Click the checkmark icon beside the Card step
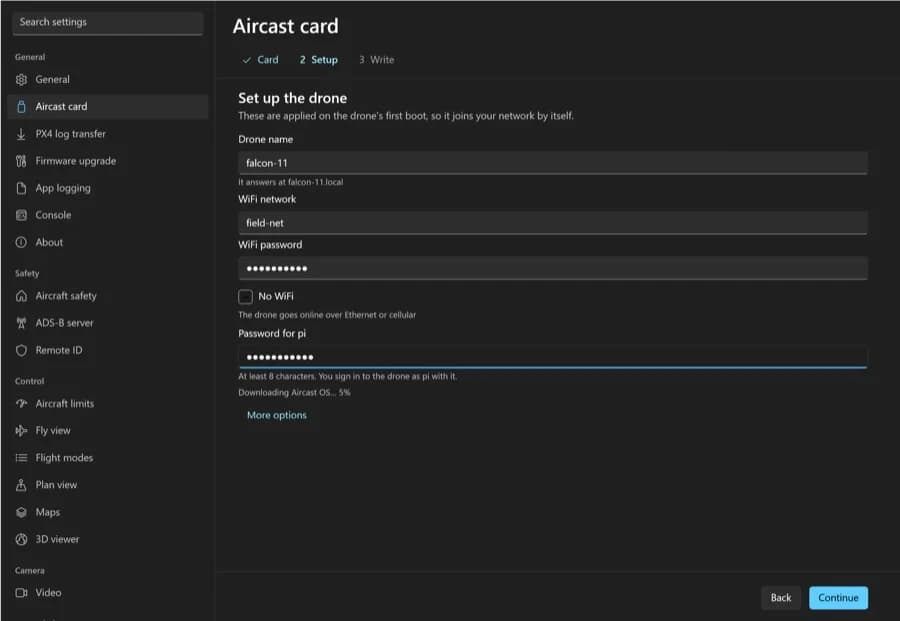This screenshot has width=900, height=621. click(246, 60)
